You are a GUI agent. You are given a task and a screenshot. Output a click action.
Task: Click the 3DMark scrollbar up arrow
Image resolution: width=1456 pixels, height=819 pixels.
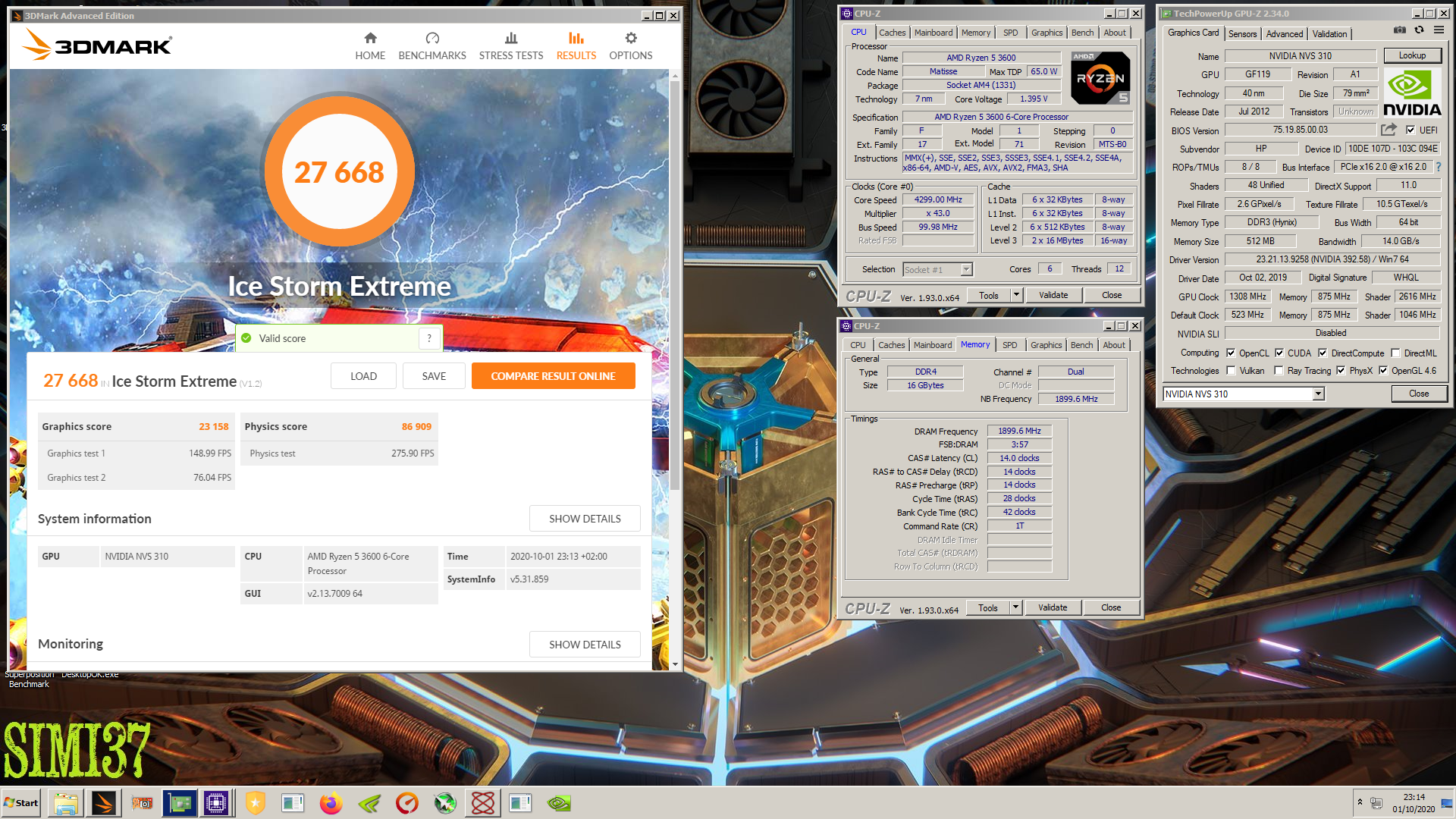coord(675,75)
